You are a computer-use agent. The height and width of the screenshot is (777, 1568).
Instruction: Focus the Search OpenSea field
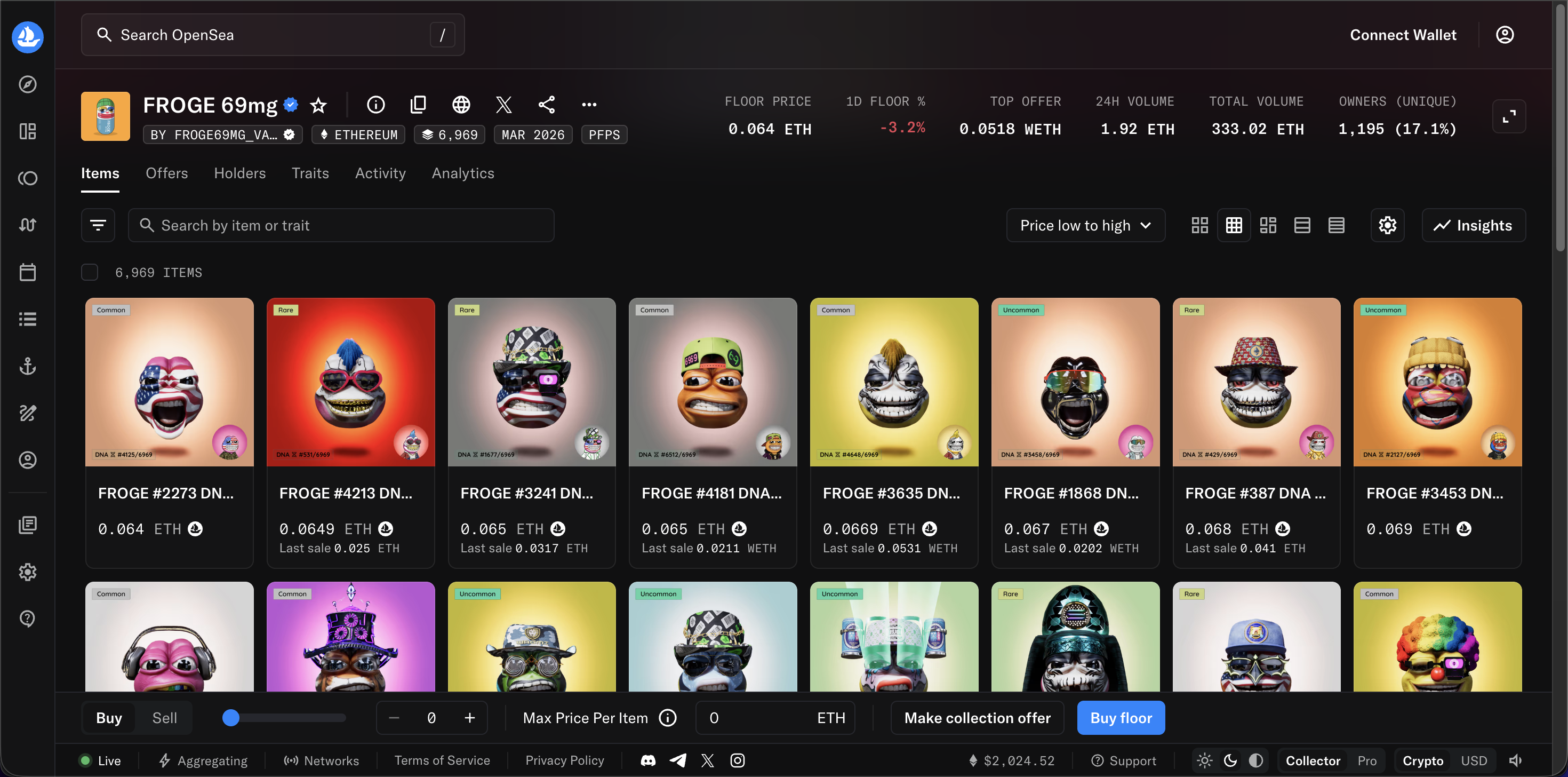[273, 35]
